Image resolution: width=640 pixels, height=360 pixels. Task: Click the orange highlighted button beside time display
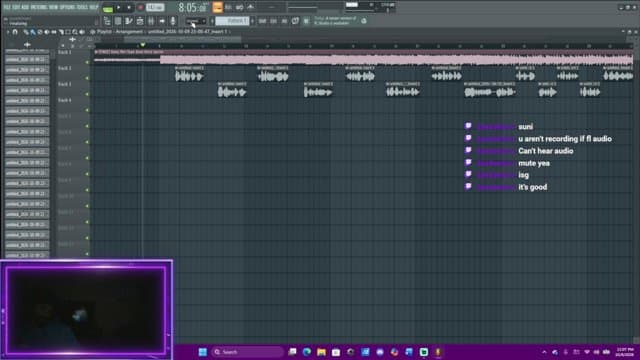pos(218,7)
